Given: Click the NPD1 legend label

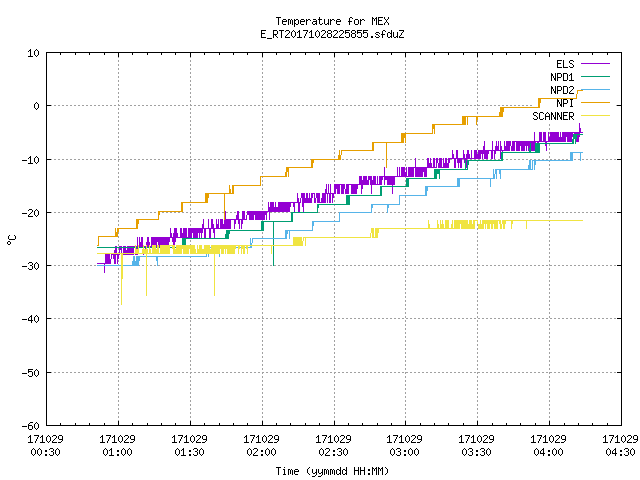Looking at the screenshot, I should 562,77.
